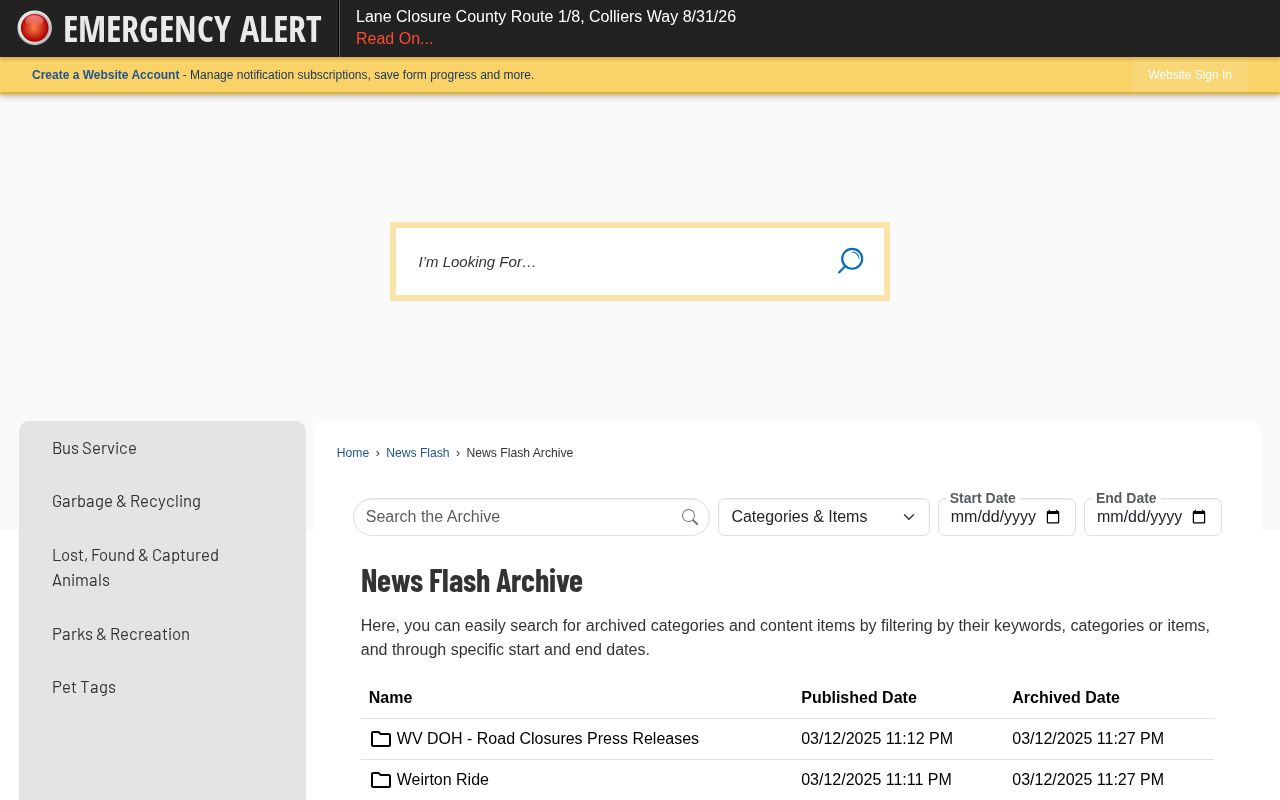Screen dimensions: 1280x800
Task: Click the Published Date column header
Action: point(859,698)
